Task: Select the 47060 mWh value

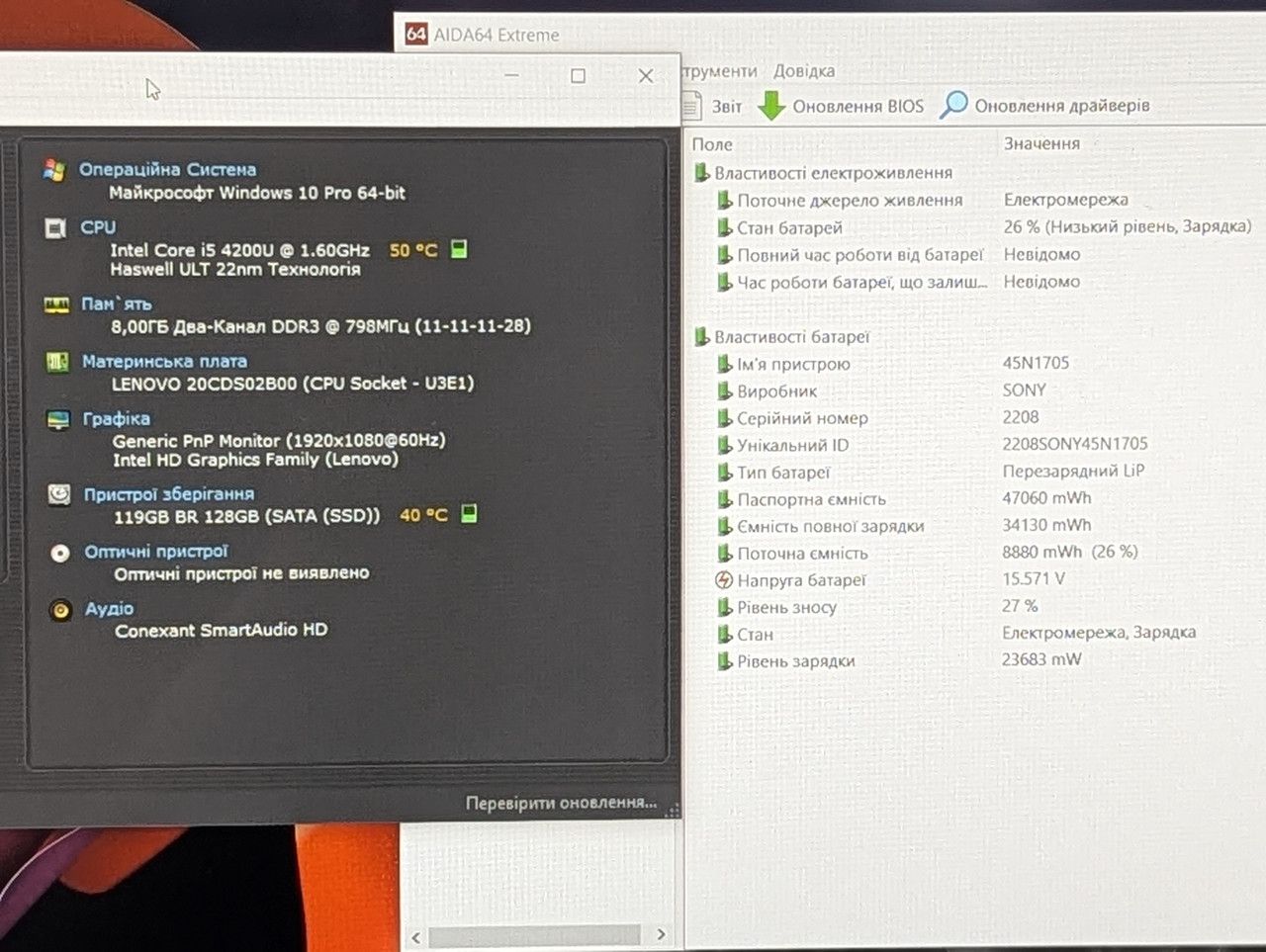Action: [x=1046, y=498]
